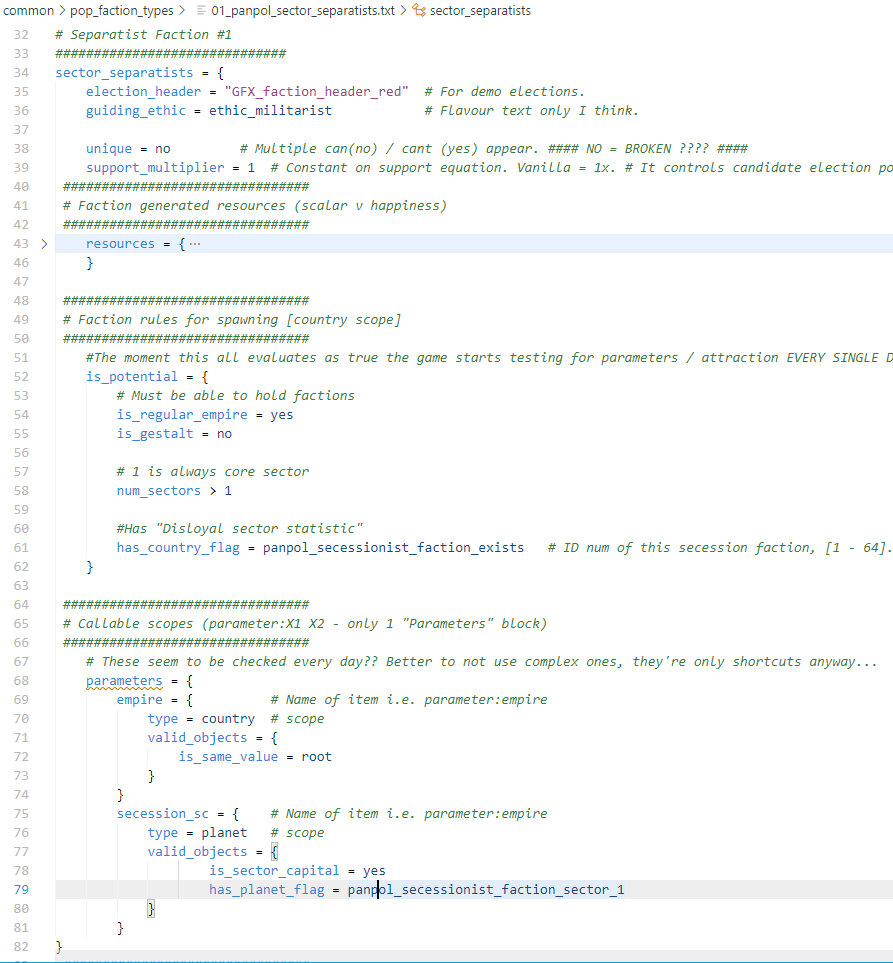Image resolution: width=893 pixels, height=963 pixels.
Task: Click 'no' value after is_gestalt
Action: pyautogui.click(x=224, y=434)
